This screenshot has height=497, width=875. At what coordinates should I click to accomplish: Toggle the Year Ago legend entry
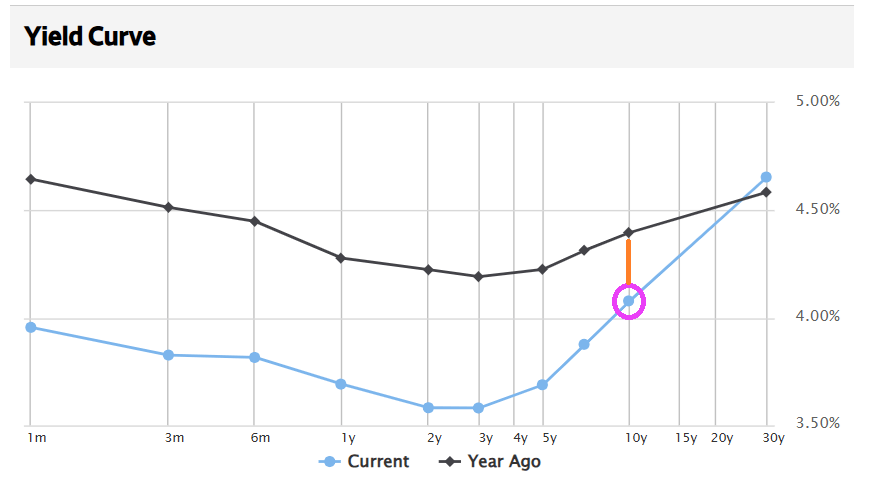(x=489, y=462)
